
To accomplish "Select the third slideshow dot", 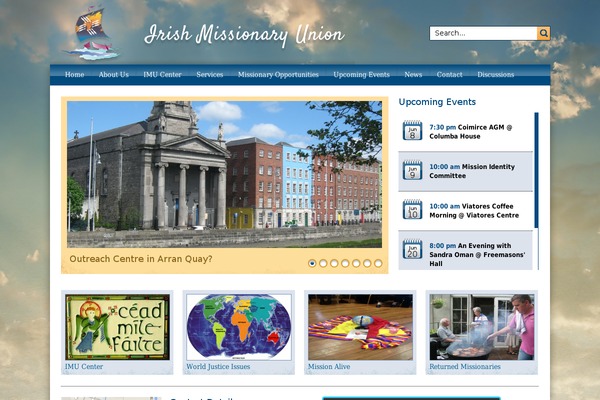I will click(x=334, y=263).
